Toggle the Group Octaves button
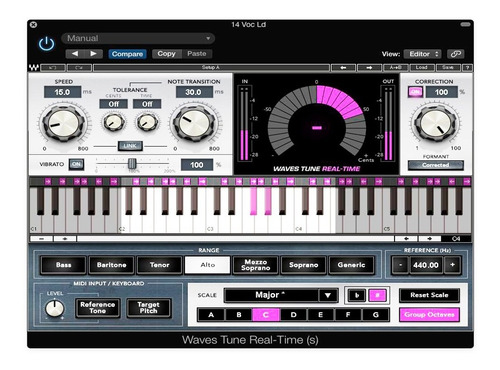 (429, 315)
